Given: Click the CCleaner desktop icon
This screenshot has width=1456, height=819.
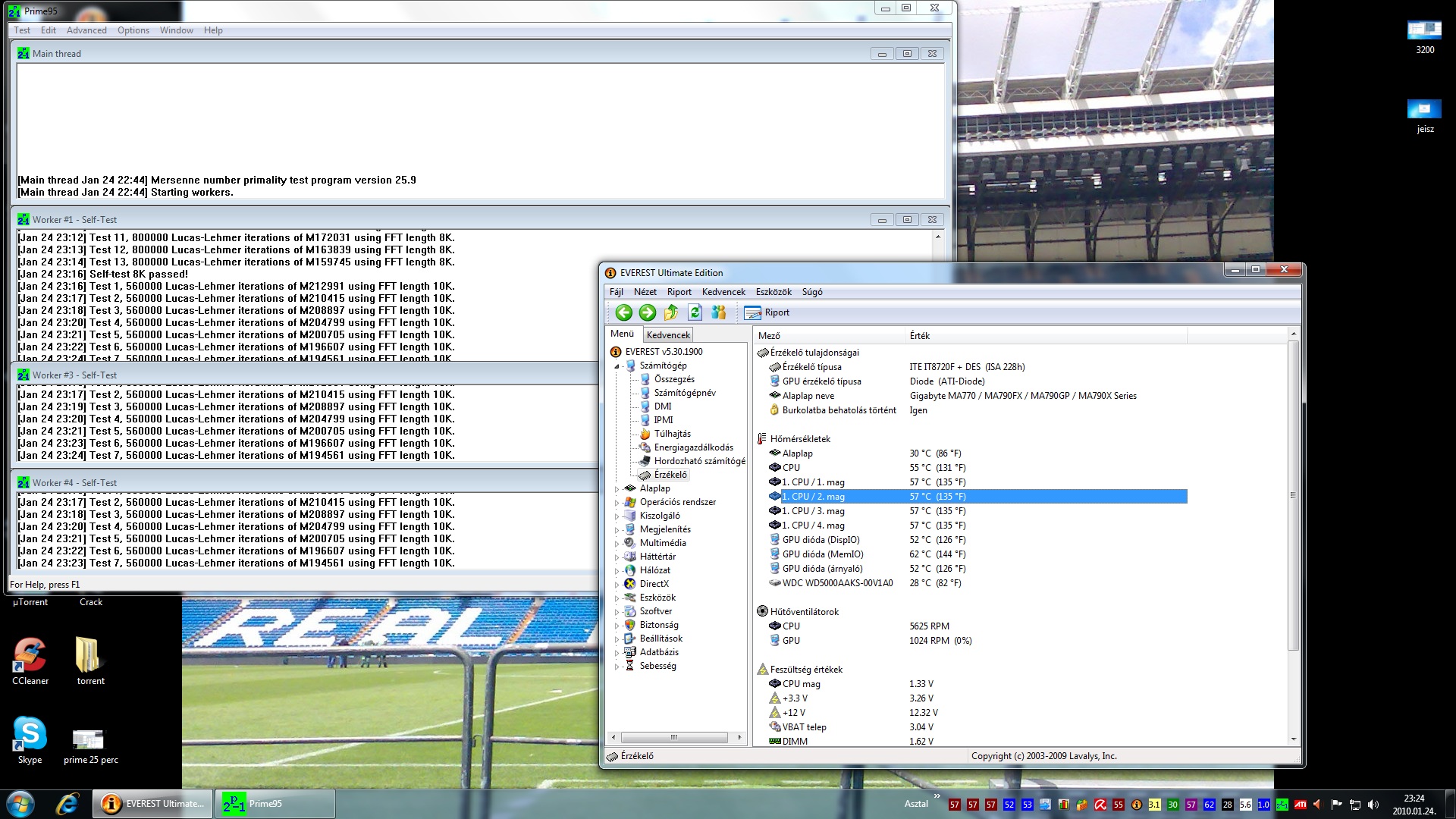Looking at the screenshot, I should (x=30, y=661).
